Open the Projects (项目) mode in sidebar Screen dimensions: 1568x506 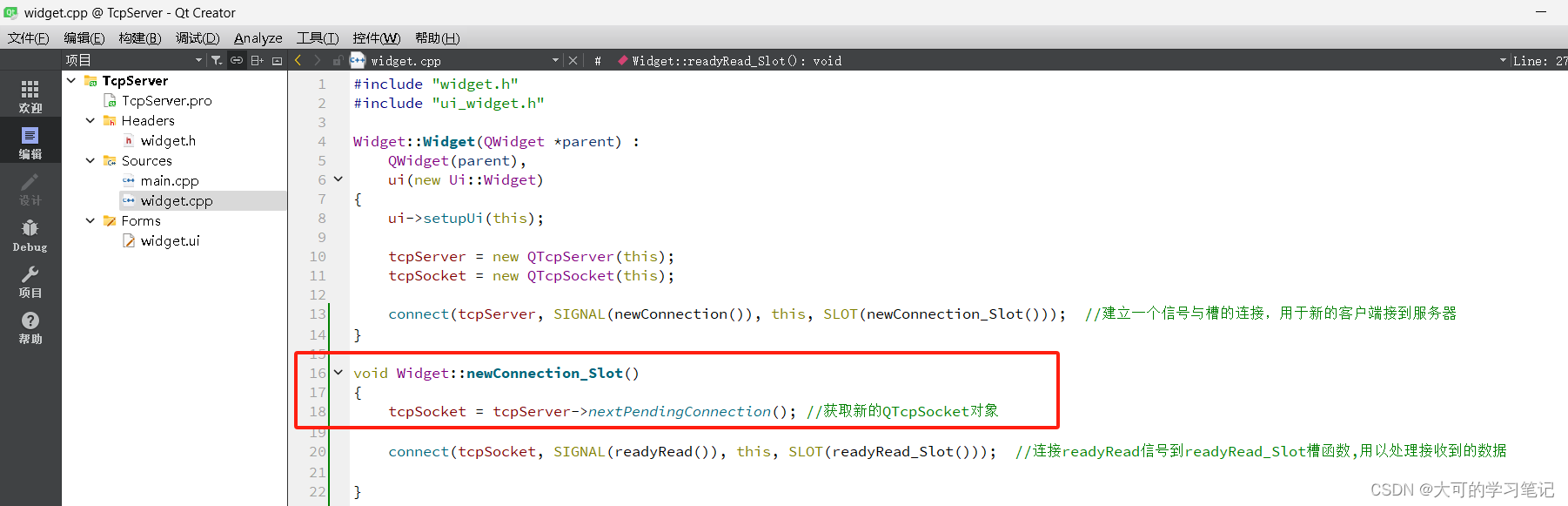[x=30, y=281]
